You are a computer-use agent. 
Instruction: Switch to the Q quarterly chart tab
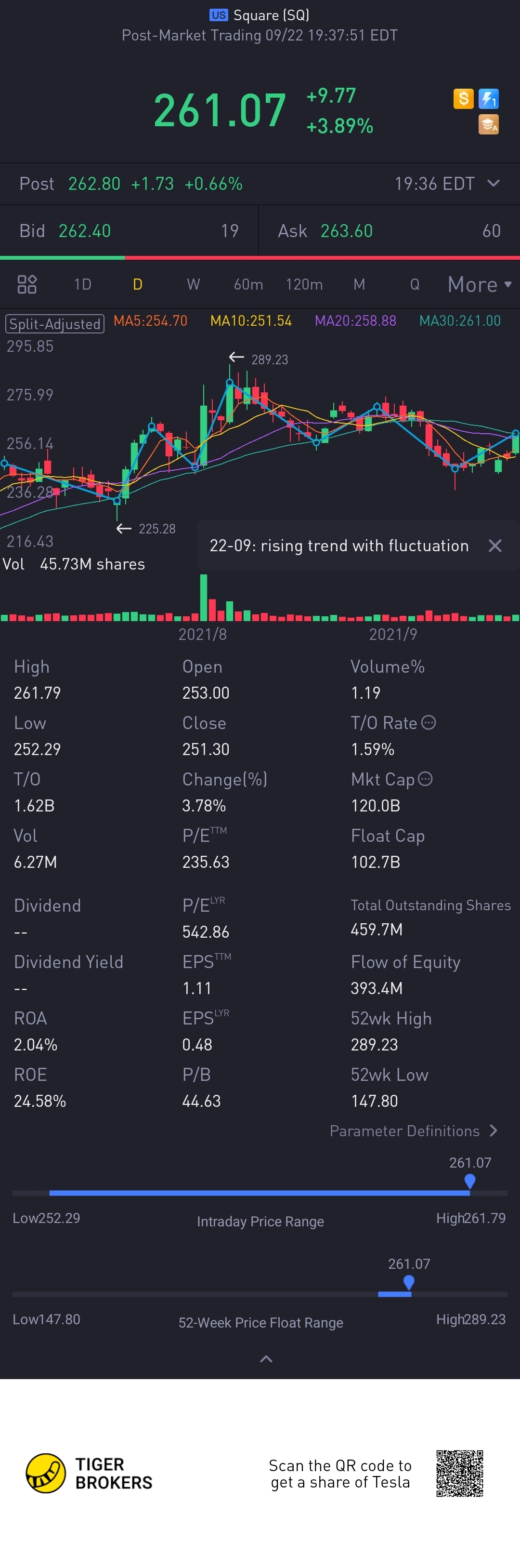click(x=415, y=284)
